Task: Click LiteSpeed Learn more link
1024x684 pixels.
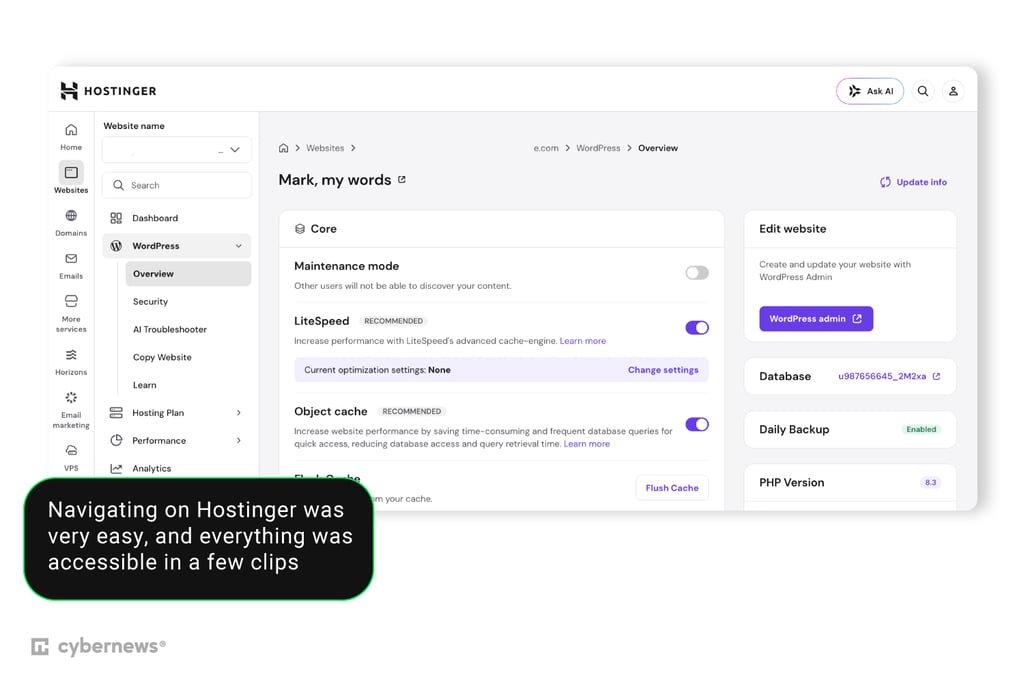Action: [583, 341]
